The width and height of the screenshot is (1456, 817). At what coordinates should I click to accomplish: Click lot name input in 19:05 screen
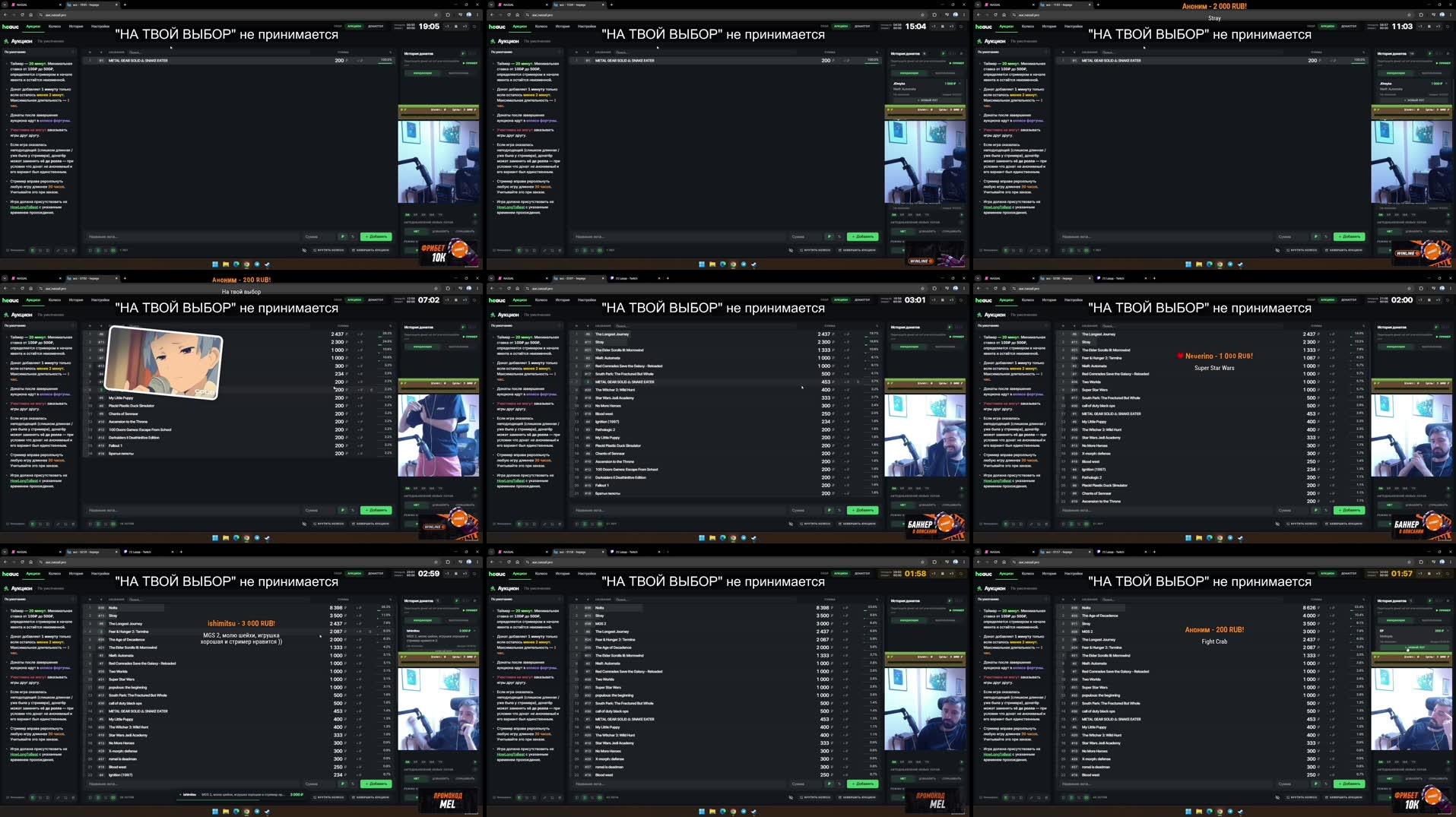point(193,236)
